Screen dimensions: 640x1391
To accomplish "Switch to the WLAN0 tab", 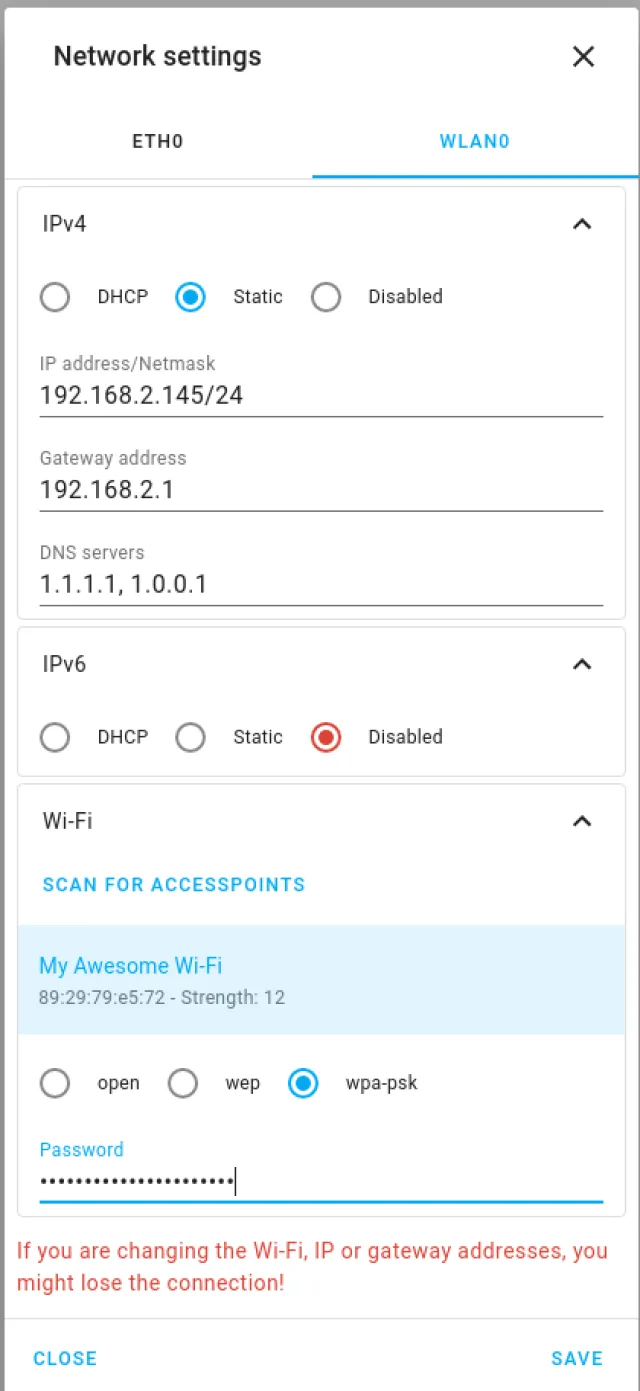I will (x=474, y=141).
